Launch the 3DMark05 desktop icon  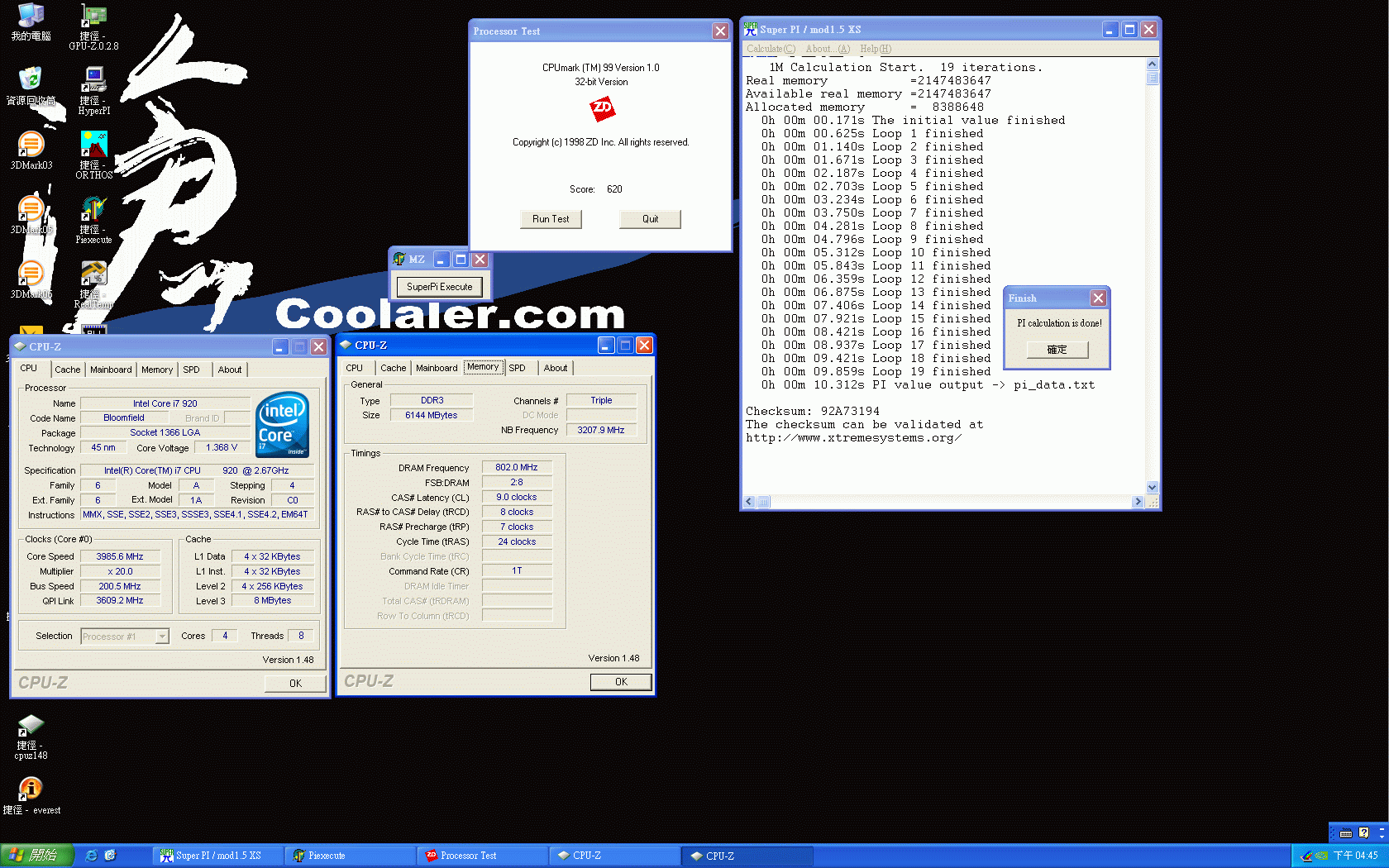point(31,215)
